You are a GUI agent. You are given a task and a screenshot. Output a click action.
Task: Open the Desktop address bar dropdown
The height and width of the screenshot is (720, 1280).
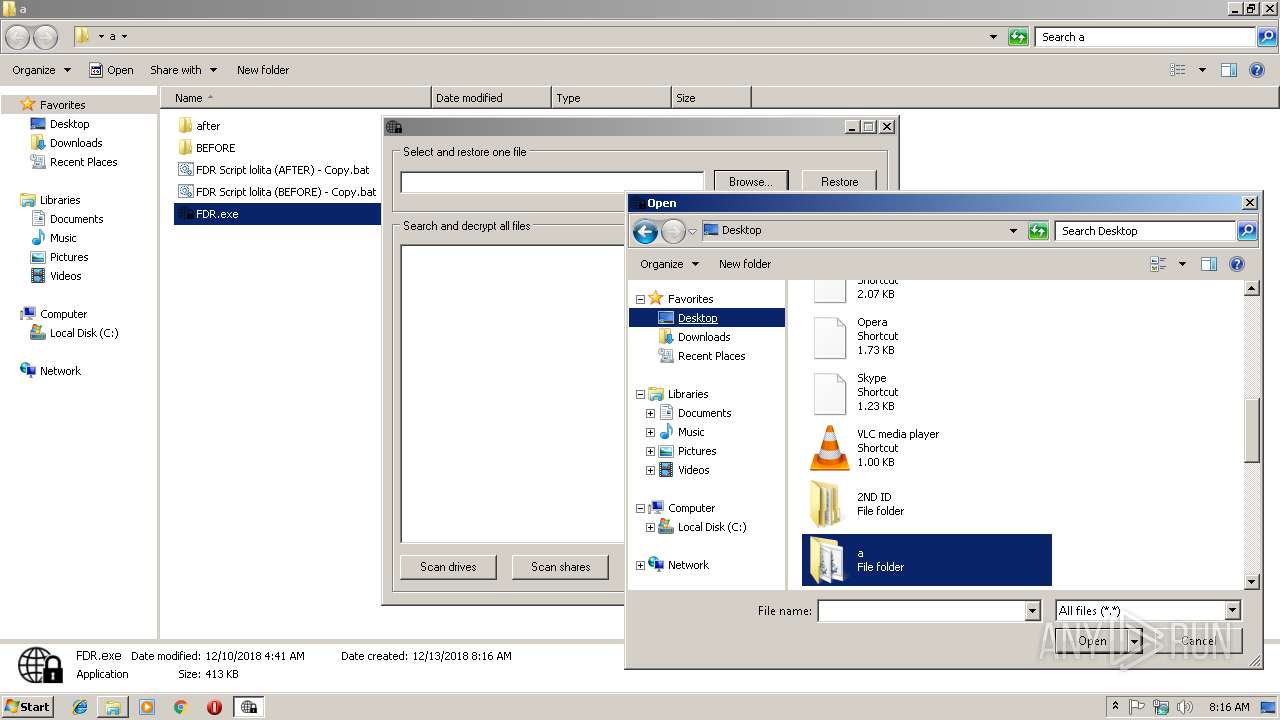pos(1014,231)
